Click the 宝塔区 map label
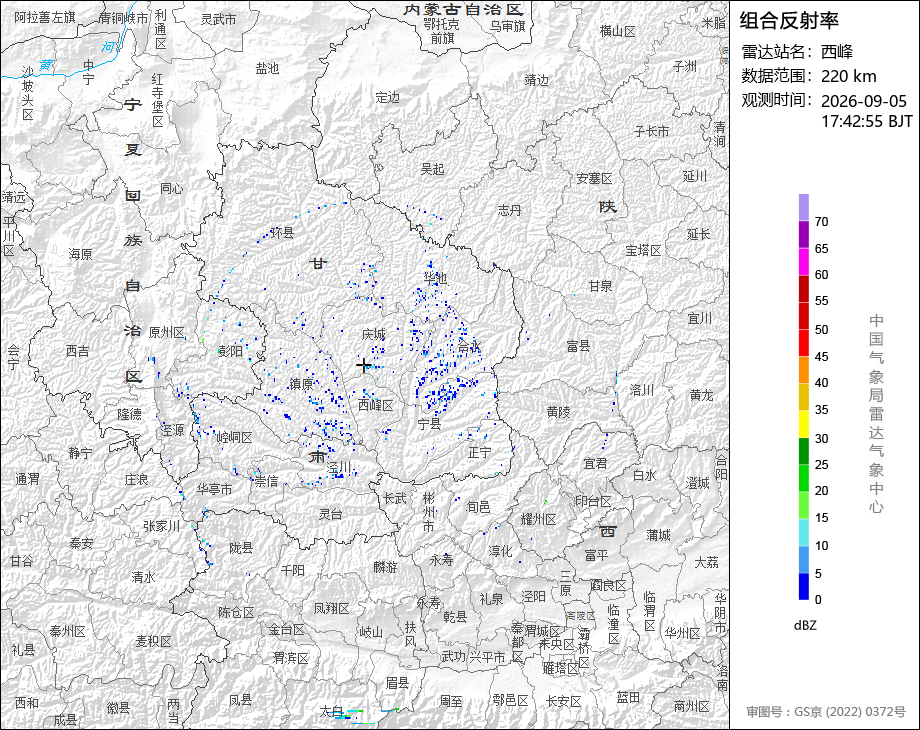Screen dimensions: 920x730 (x=643, y=251)
